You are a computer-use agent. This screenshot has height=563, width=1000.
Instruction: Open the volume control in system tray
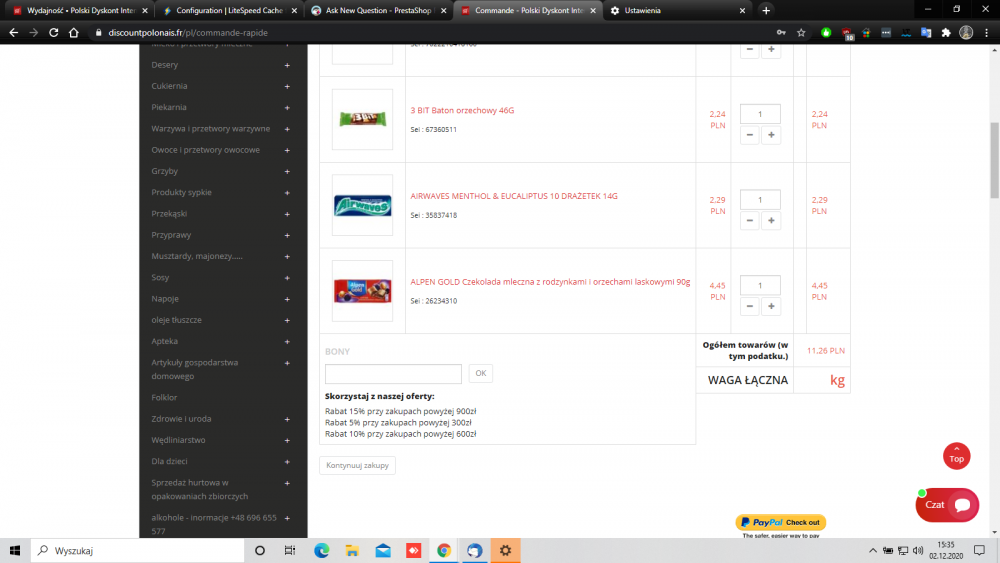tap(918, 550)
